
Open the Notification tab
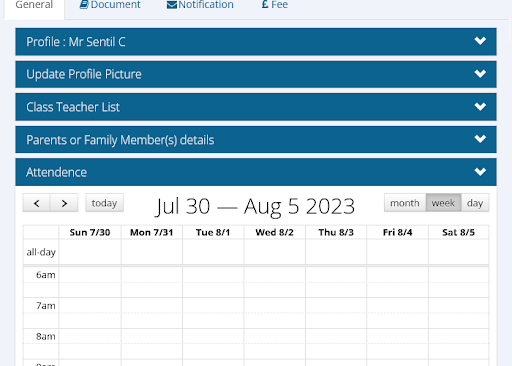(x=200, y=5)
